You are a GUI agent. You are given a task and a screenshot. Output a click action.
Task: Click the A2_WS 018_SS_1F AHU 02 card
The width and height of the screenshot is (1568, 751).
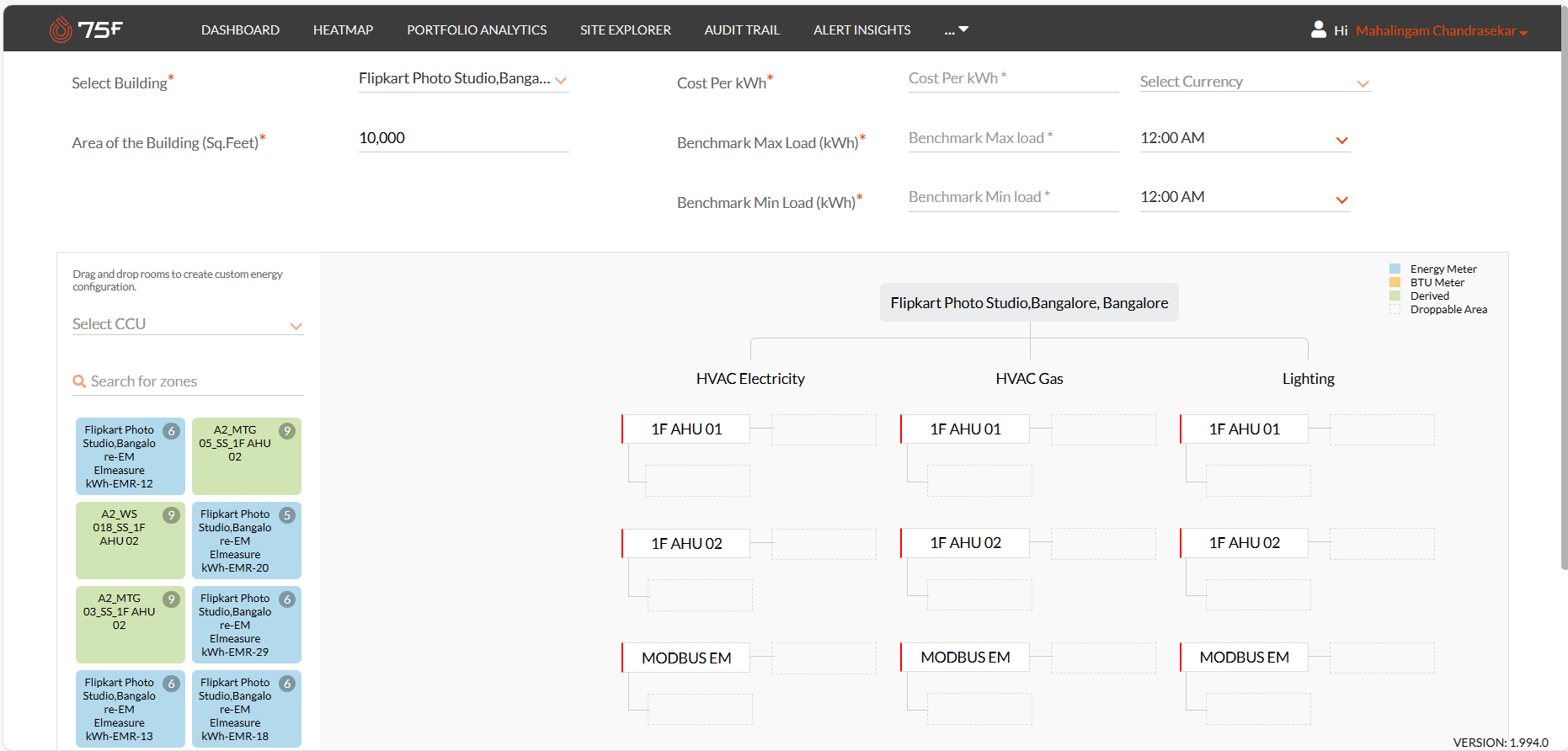point(131,541)
